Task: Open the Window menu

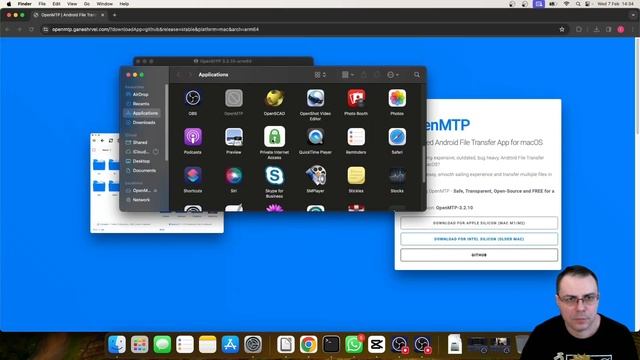Action: [104, 4]
